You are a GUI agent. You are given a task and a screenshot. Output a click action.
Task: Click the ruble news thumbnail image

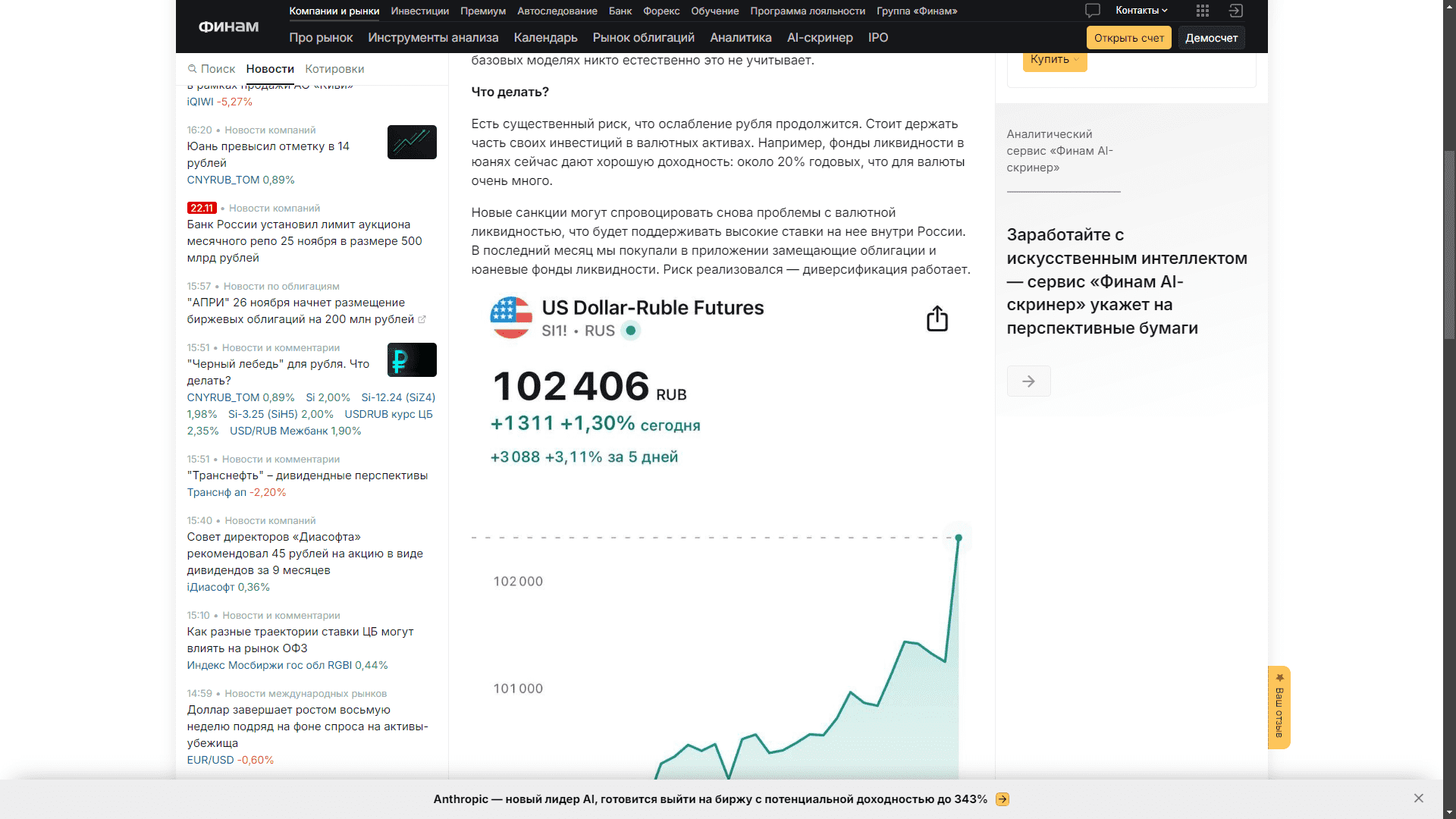click(x=412, y=359)
